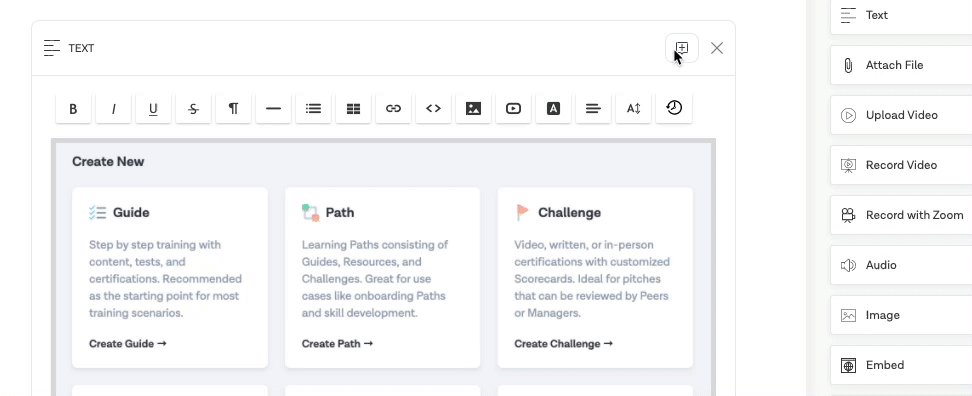Viewport: 972px width, 396px height.
Task: Add an Image block from sidebar
Action: click(x=901, y=315)
